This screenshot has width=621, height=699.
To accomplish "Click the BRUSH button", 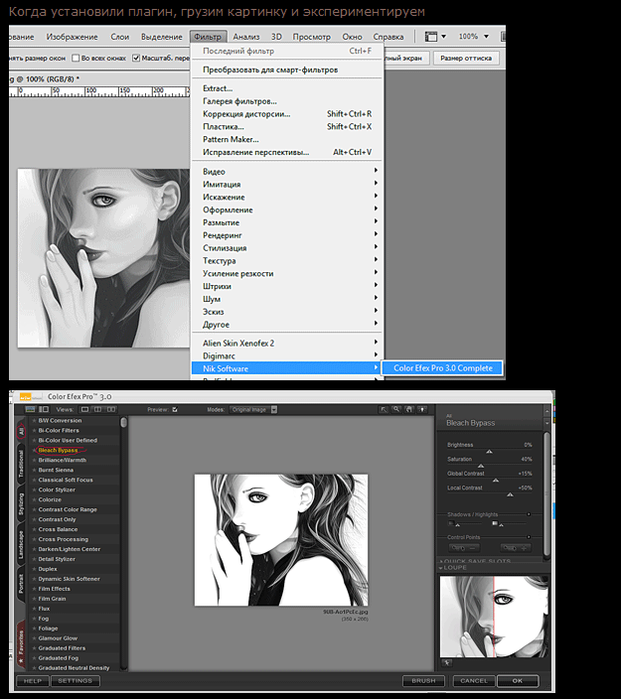I will point(424,681).
